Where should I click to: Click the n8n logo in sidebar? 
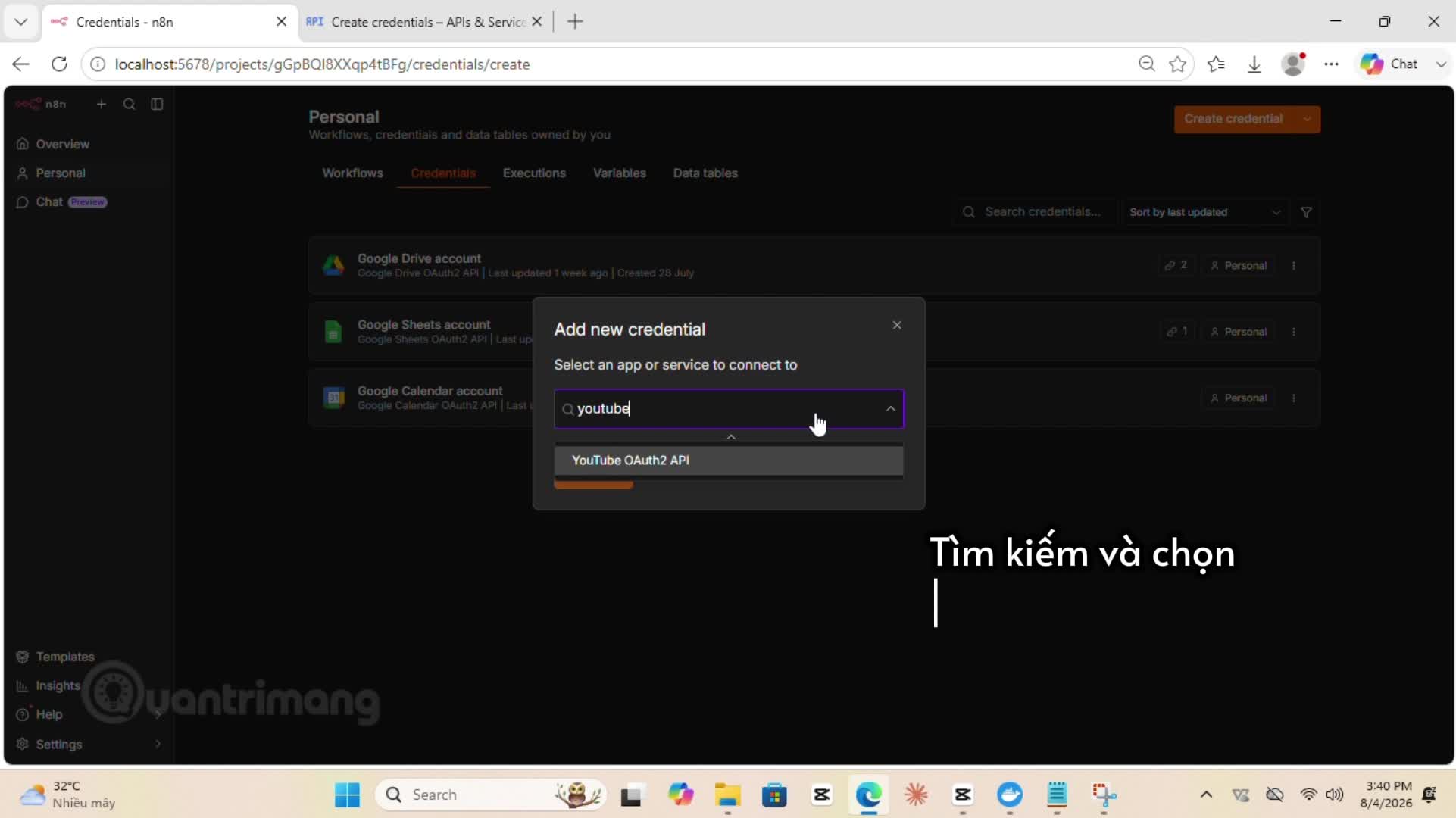pyautogui.click(x=41, y=104)
